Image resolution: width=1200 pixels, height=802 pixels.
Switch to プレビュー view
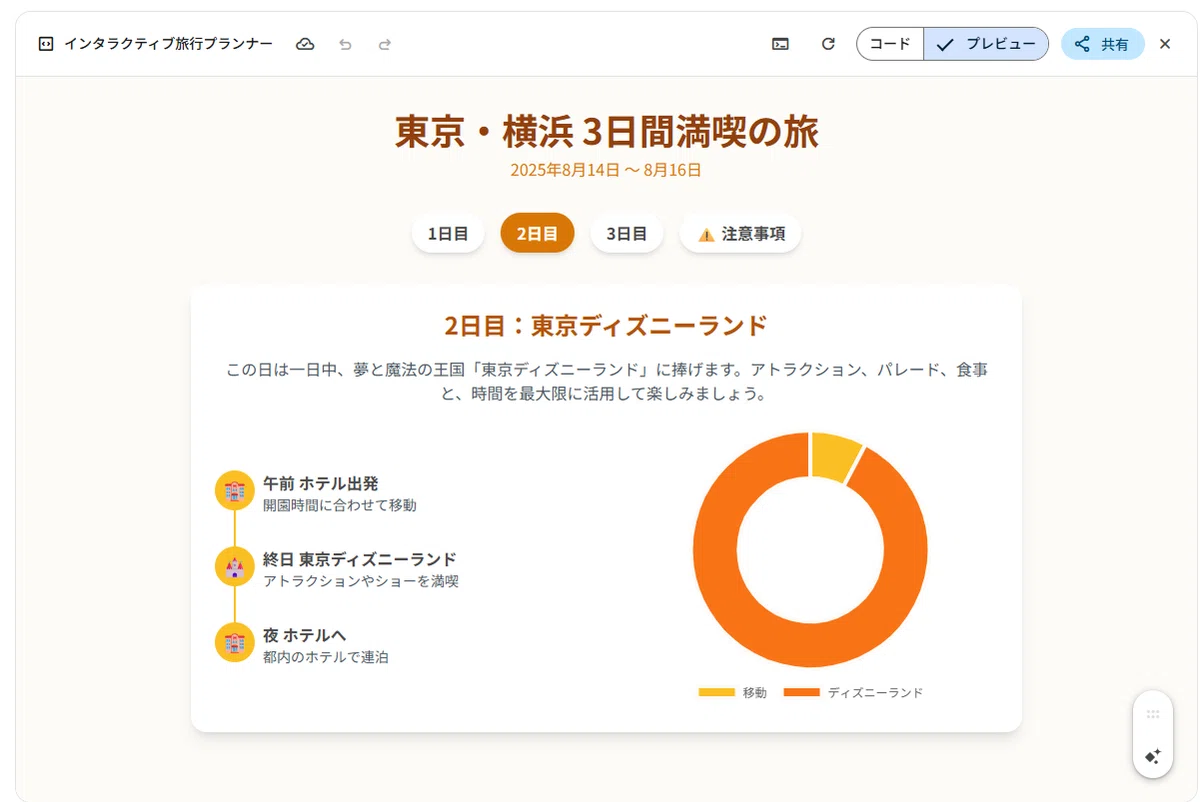(x=986, y=44)
